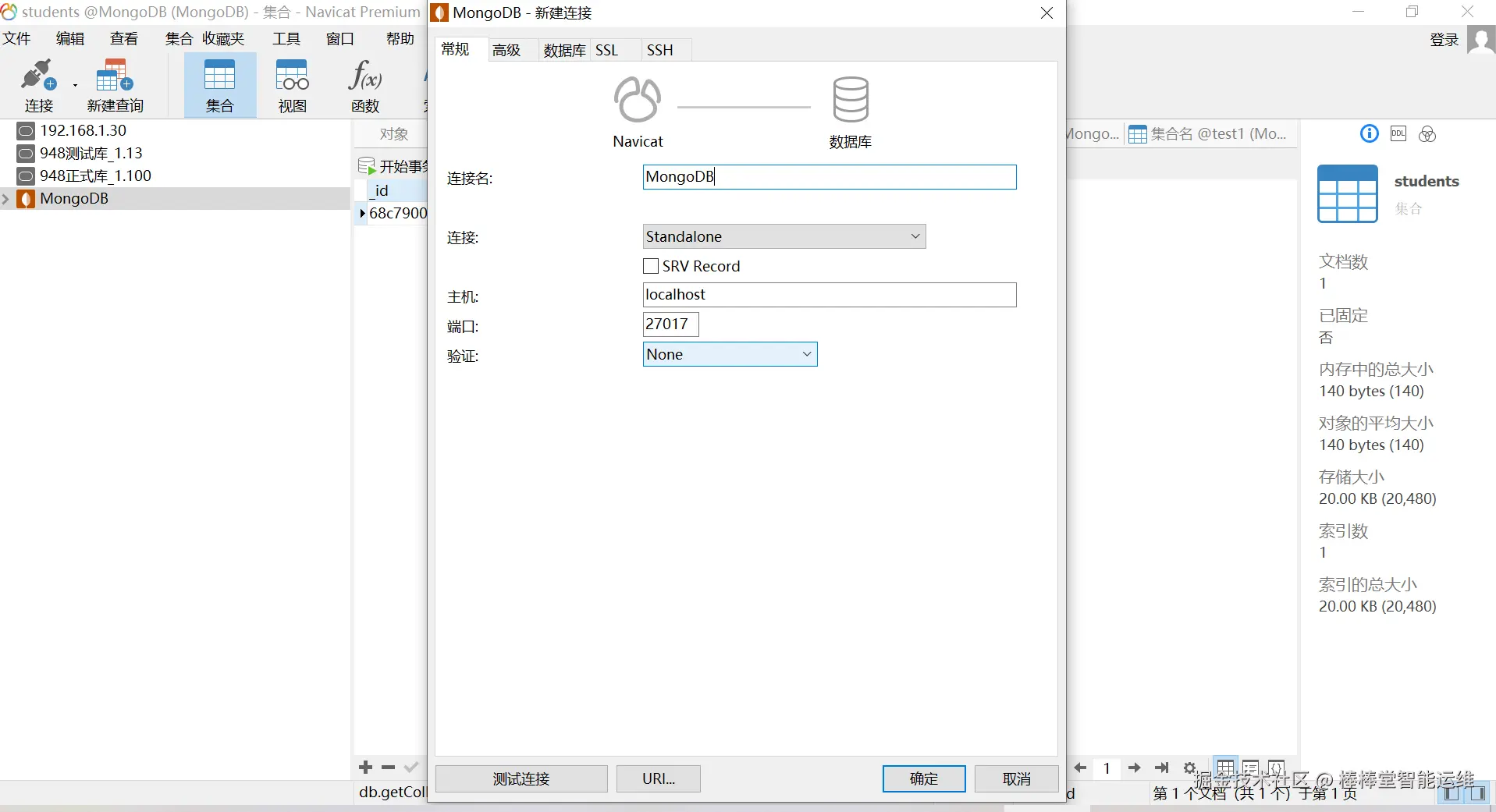Jump to the last page arrow
Viewport: 1496px width, 812px height.
point(1162,768)
